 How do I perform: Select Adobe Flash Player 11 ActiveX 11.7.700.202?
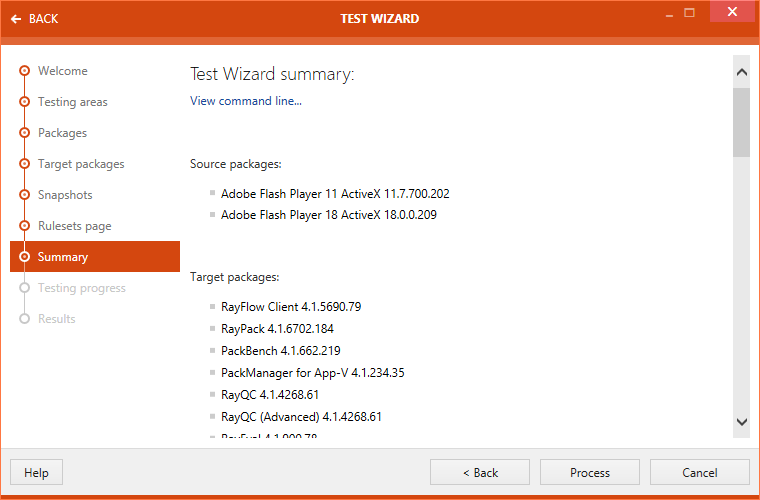[335, 194]
